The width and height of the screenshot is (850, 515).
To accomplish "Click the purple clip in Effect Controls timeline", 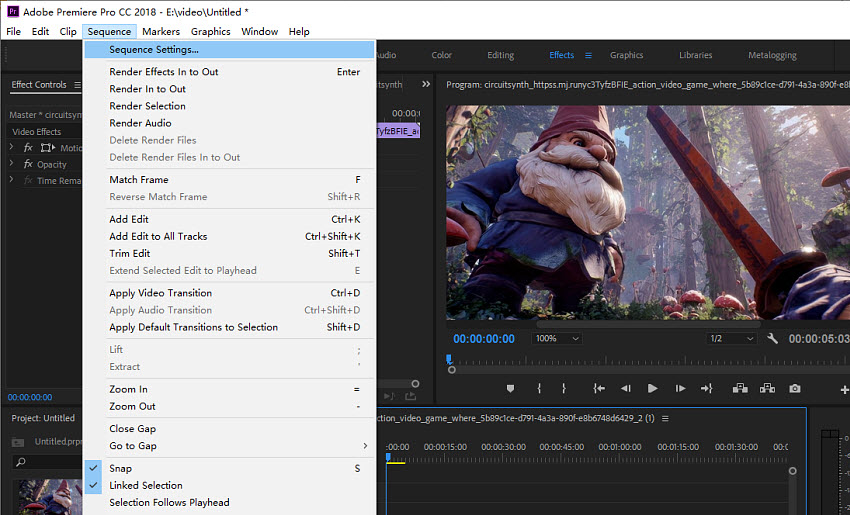I will tap(398, 131).
